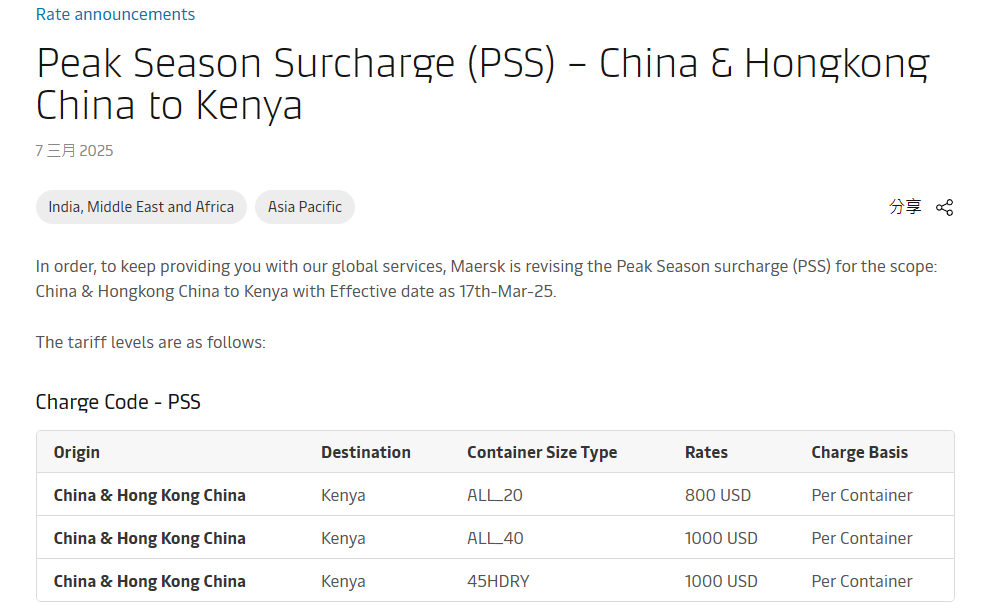Click the ALL_40 container size cell

click(495, 538)
